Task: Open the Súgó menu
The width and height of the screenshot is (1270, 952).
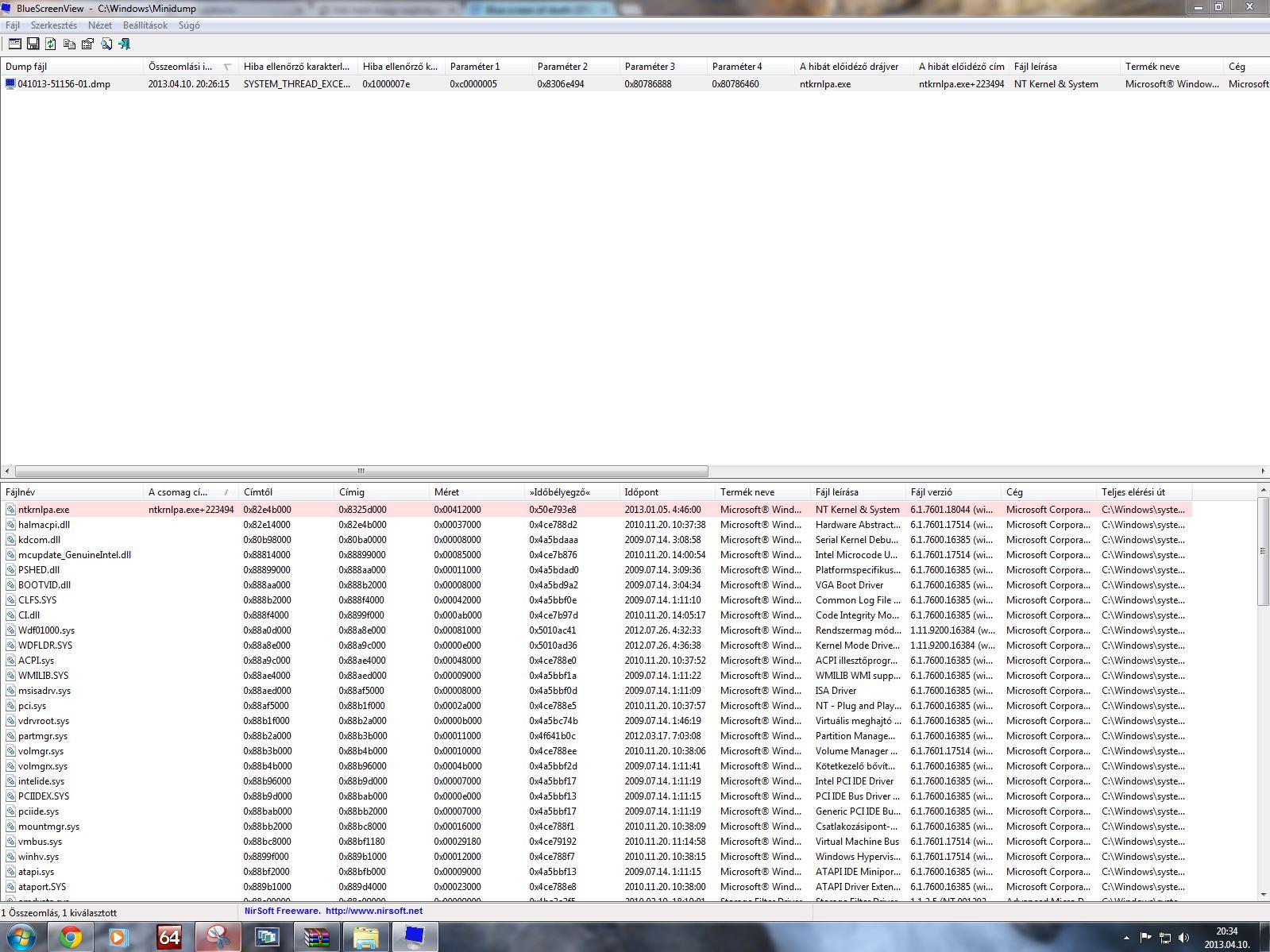Action: pyautogui.click(x=189, y=25)
